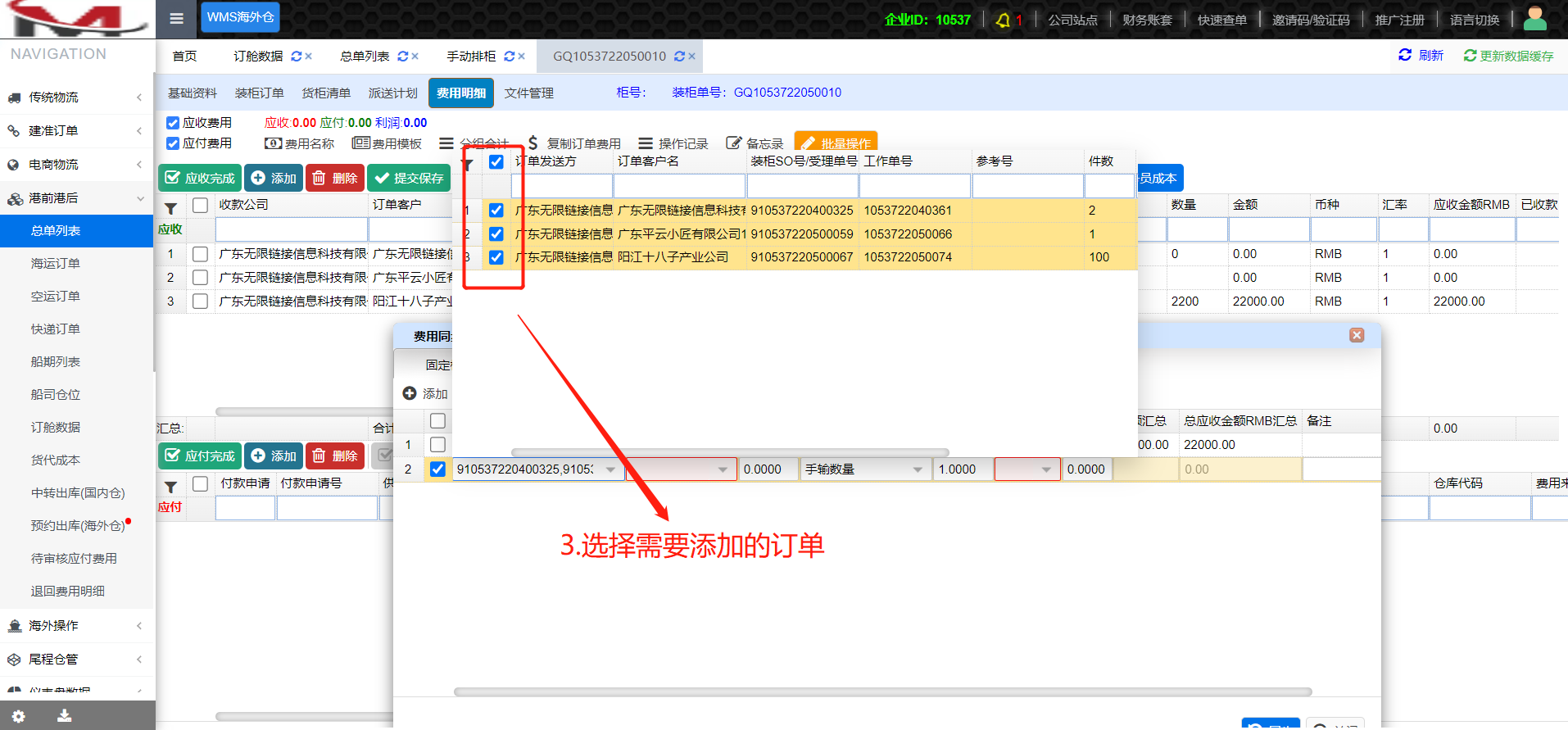Click 添加 plus icon inside the fee dialog

pos(410,393)
